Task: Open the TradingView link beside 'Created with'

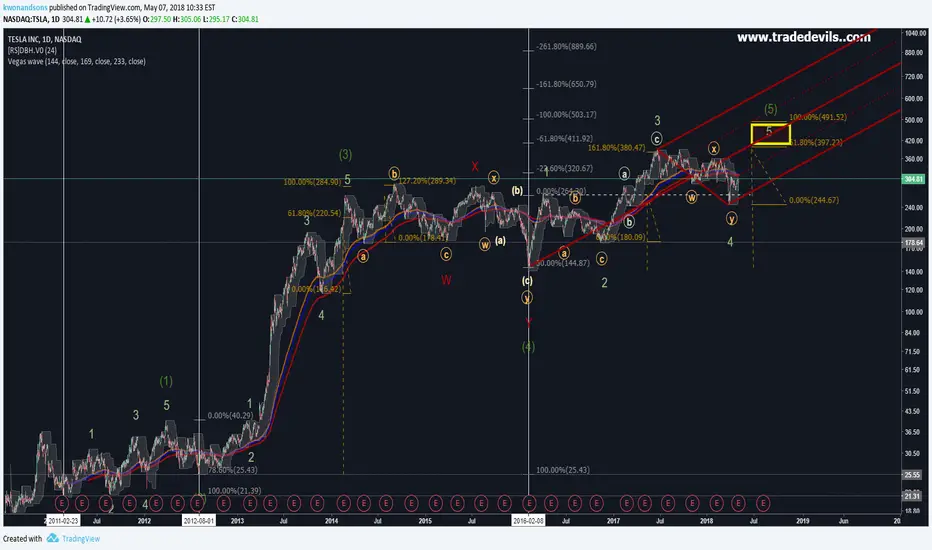Action: coord(81,539)
